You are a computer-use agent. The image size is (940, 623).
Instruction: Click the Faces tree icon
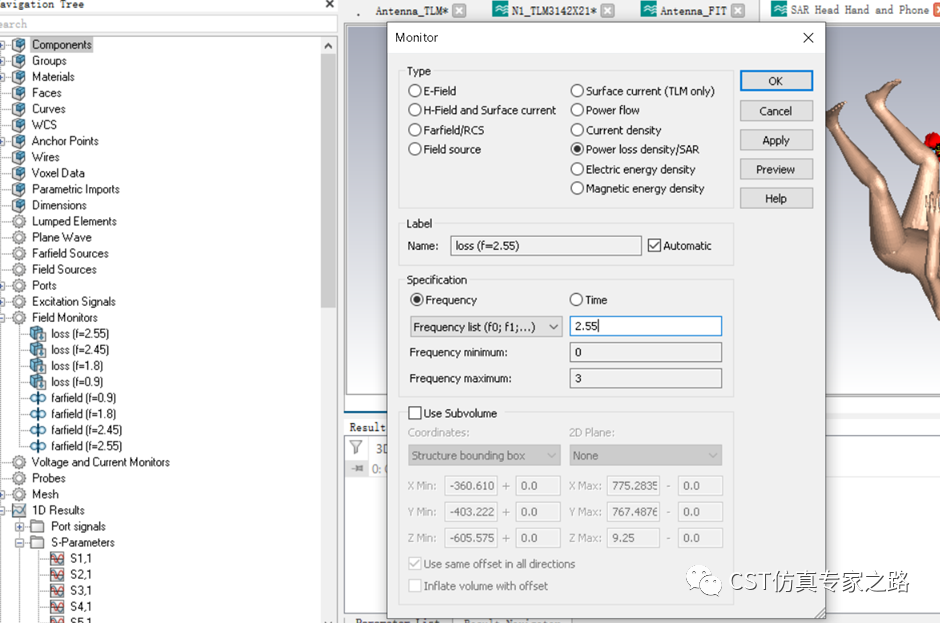19,93
